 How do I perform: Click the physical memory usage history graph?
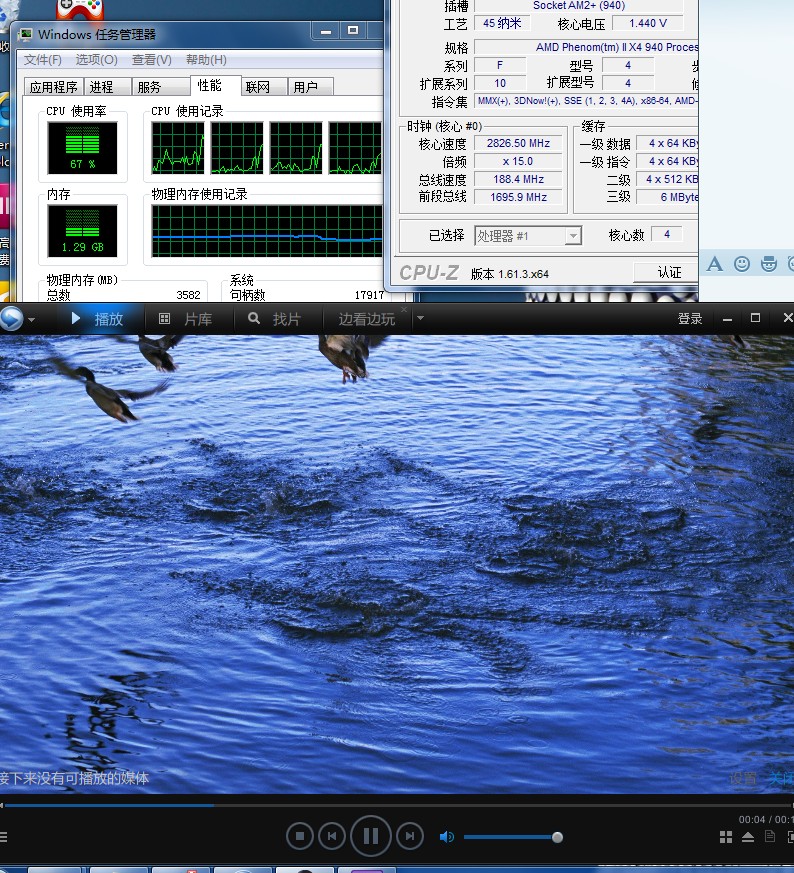tap(267, 231)
